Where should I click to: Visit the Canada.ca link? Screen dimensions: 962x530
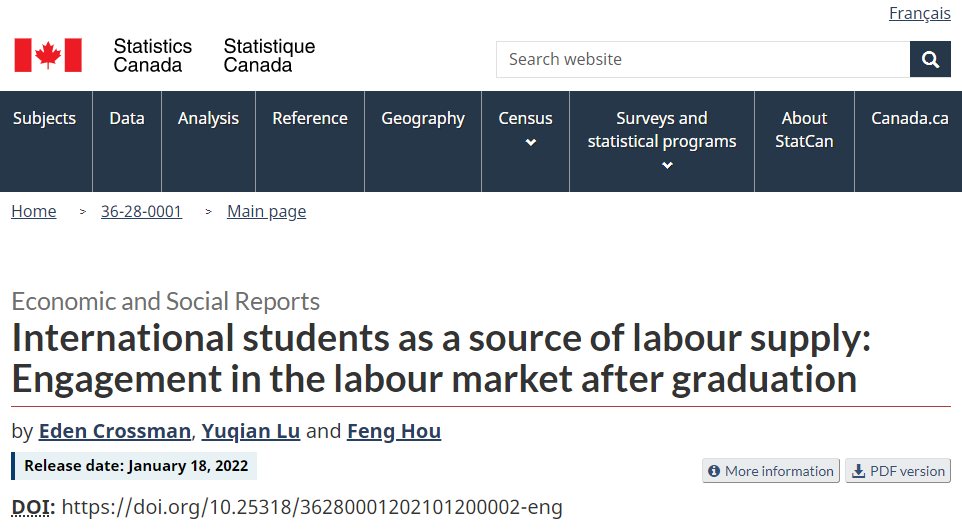[910, 118]
